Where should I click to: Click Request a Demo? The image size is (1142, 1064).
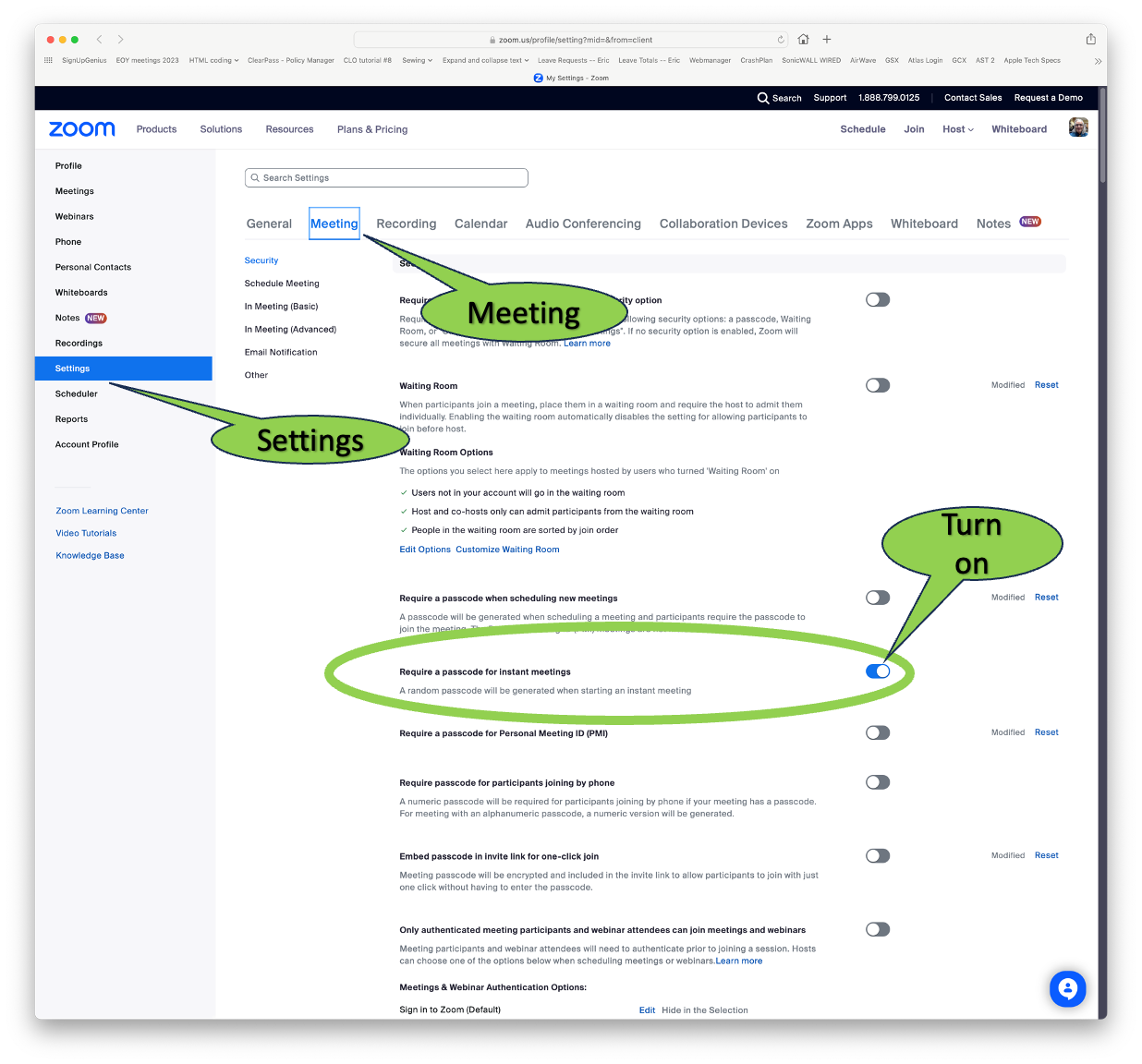[1048, 98]
